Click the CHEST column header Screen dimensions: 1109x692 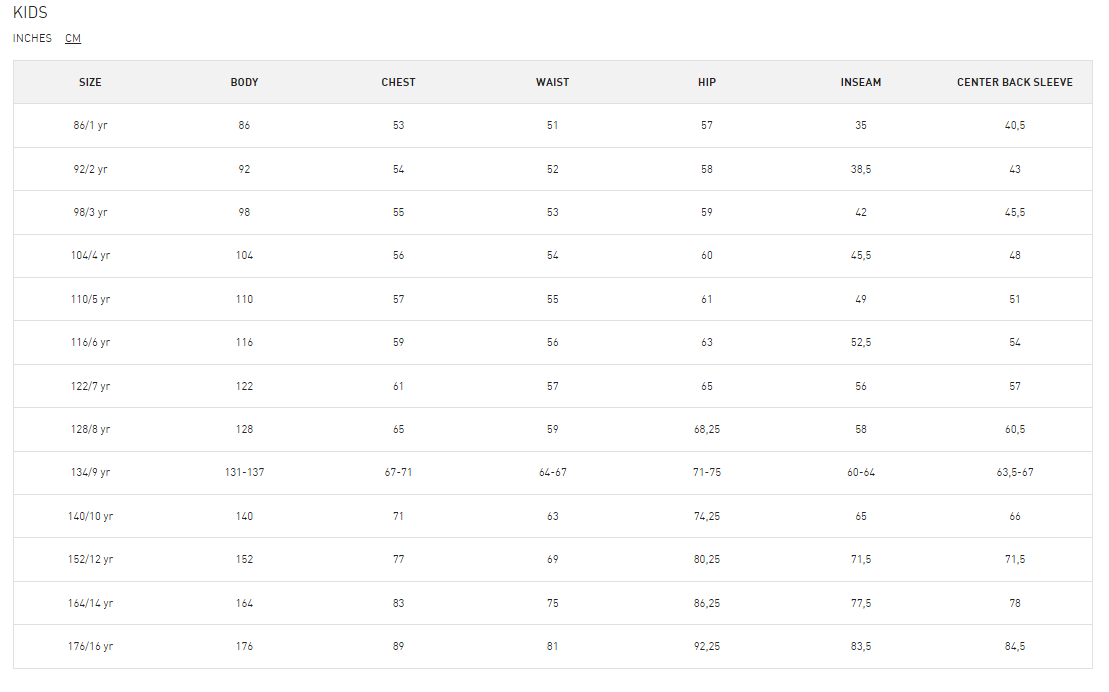(x=398, y=82)
